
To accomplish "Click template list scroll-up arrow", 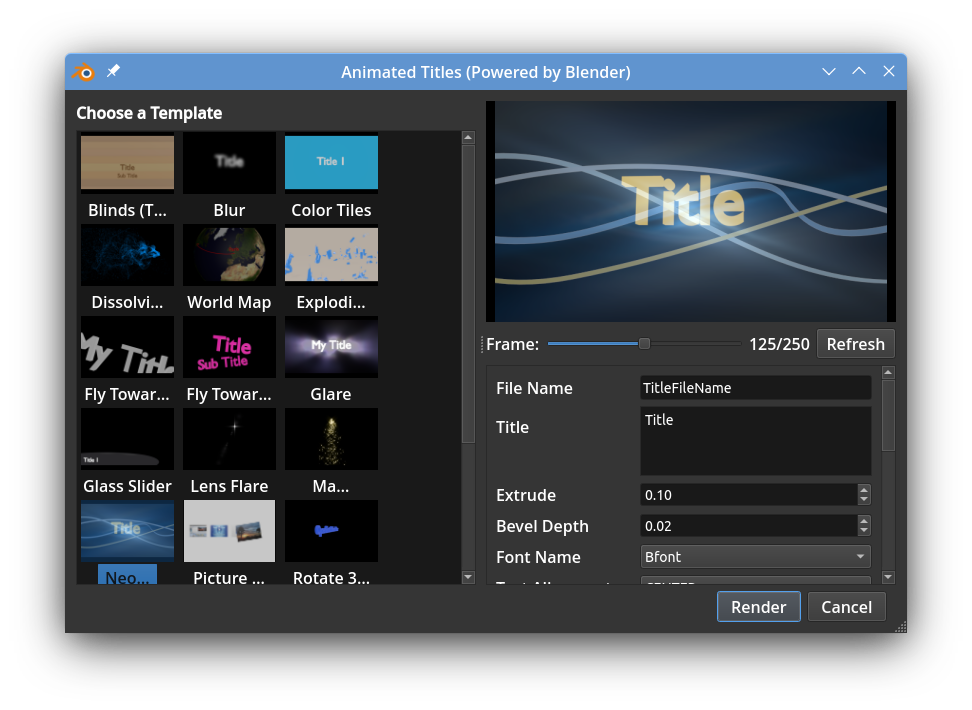I will (468, 138).
